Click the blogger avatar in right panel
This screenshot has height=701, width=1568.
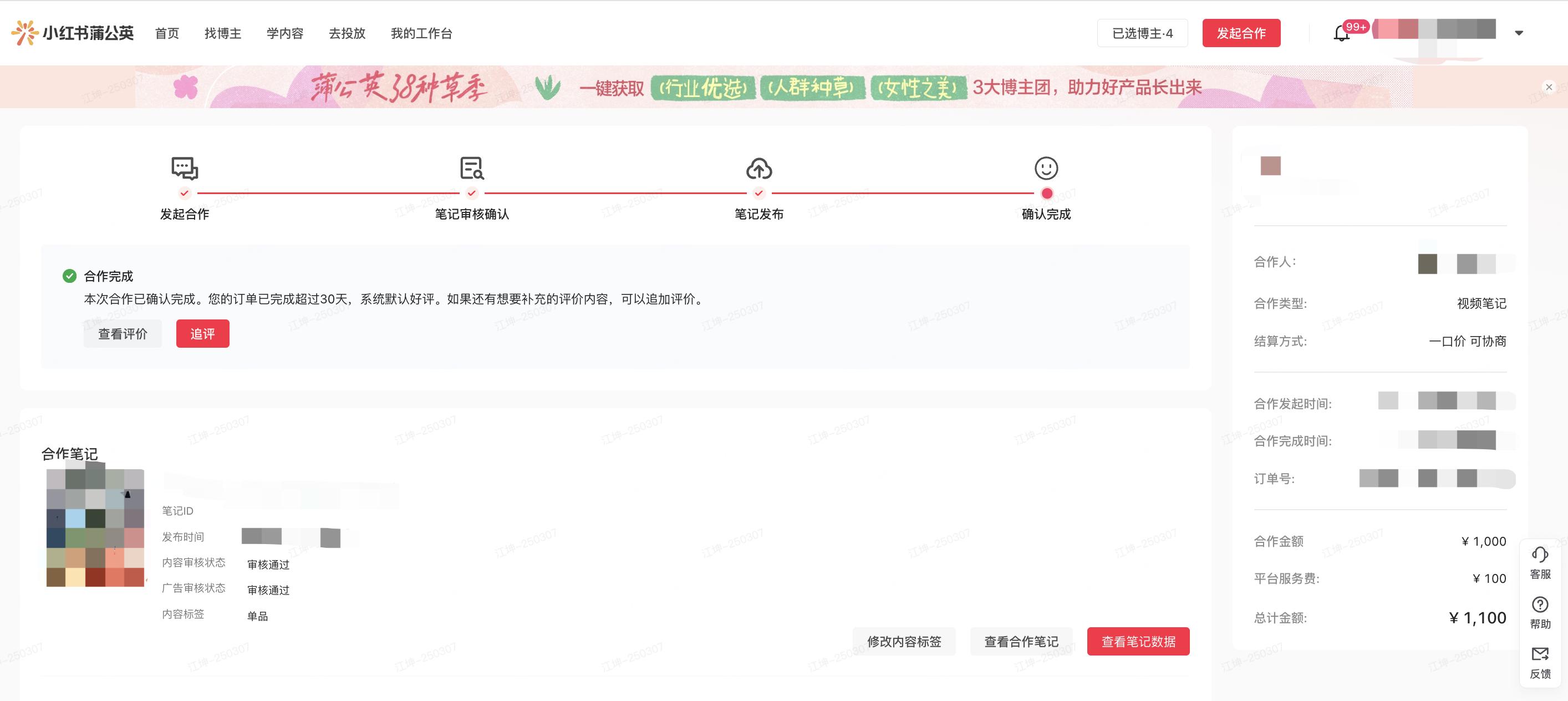tap(1270, 166)
